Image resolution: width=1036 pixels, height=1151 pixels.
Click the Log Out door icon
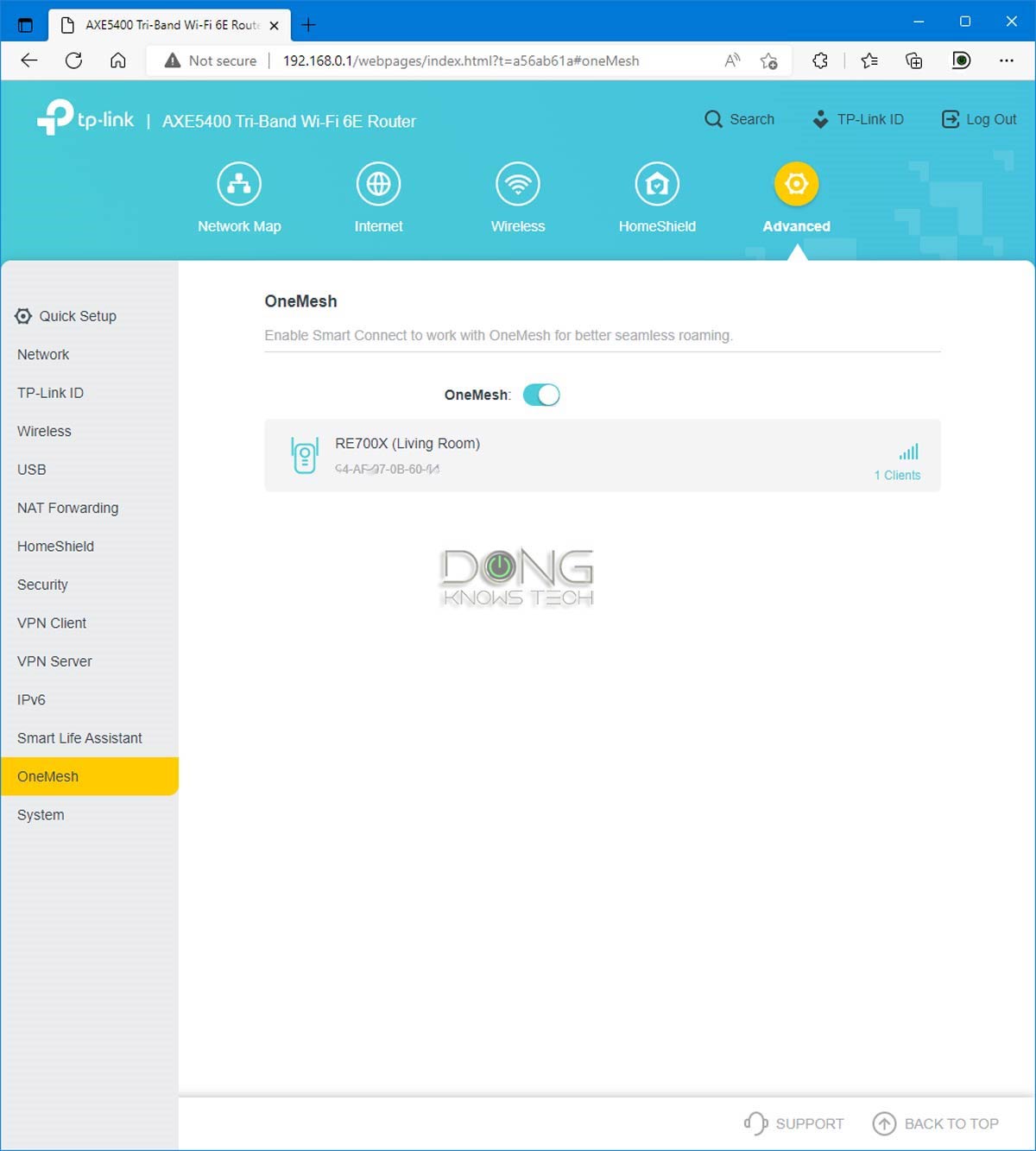click(x=950, y=119)
